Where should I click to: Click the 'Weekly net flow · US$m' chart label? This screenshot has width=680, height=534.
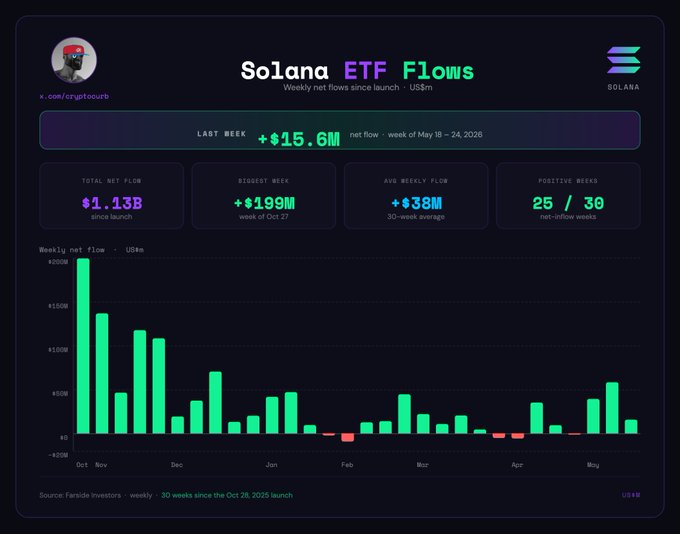click(91, 250)
